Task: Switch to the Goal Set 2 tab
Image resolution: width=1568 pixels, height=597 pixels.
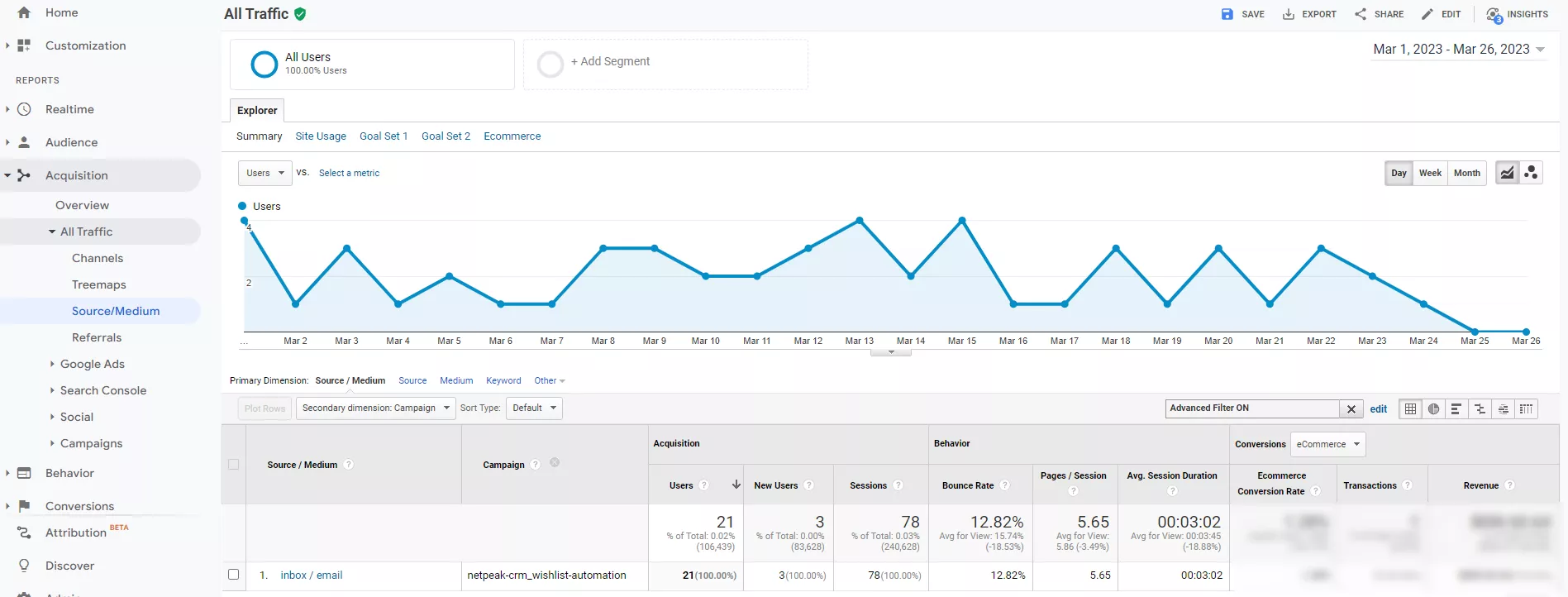Action: 446,136
